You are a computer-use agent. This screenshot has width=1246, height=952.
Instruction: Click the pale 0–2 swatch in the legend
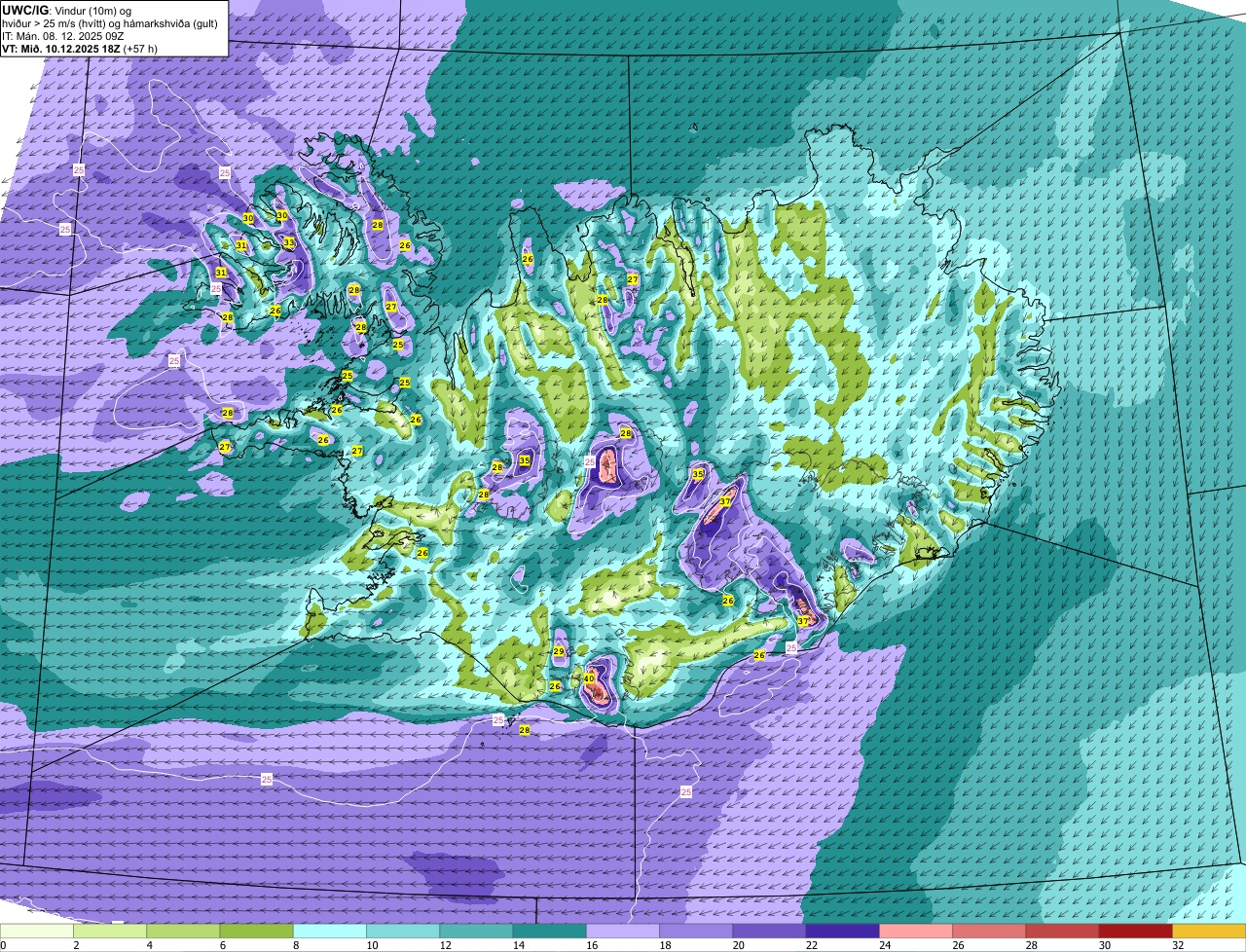click(x=37, y=931)
